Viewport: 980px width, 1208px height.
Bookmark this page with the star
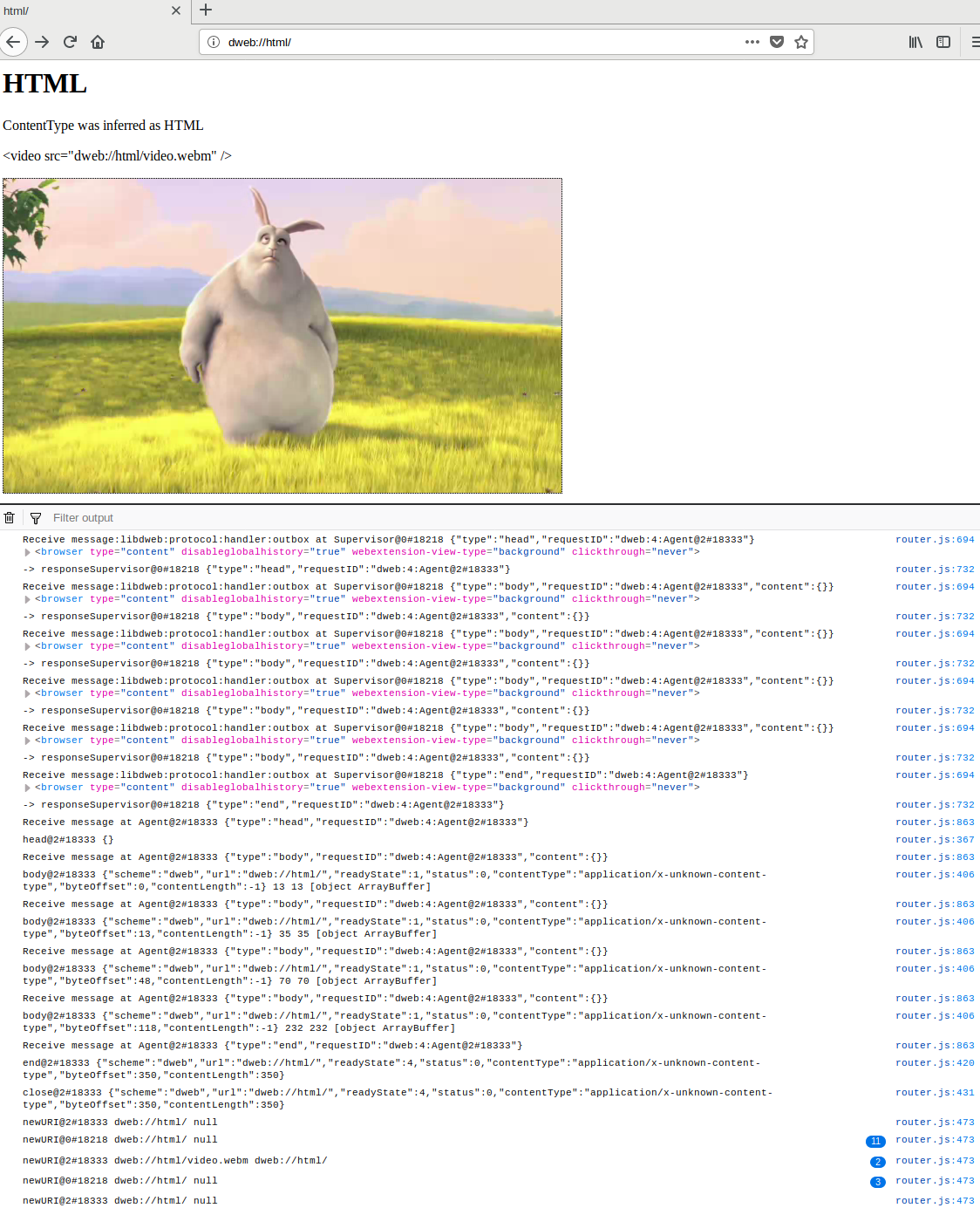(x=801, y=42)
